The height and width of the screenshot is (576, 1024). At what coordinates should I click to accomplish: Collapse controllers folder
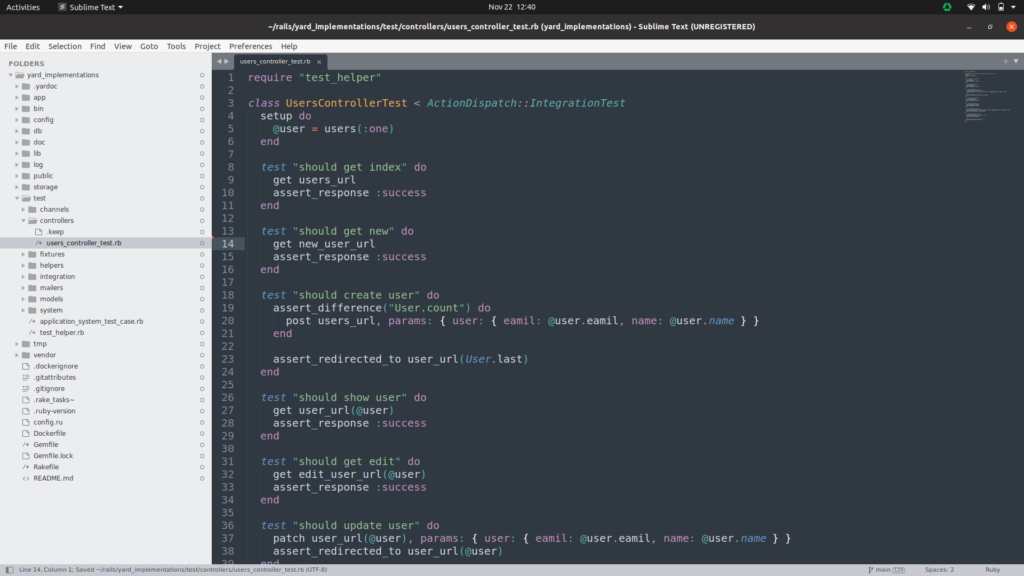24,221
